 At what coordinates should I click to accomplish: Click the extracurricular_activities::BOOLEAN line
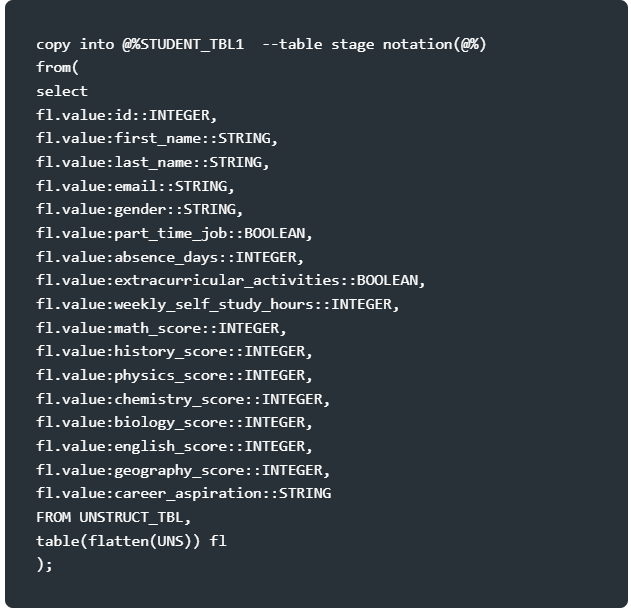tap(231, 280)
